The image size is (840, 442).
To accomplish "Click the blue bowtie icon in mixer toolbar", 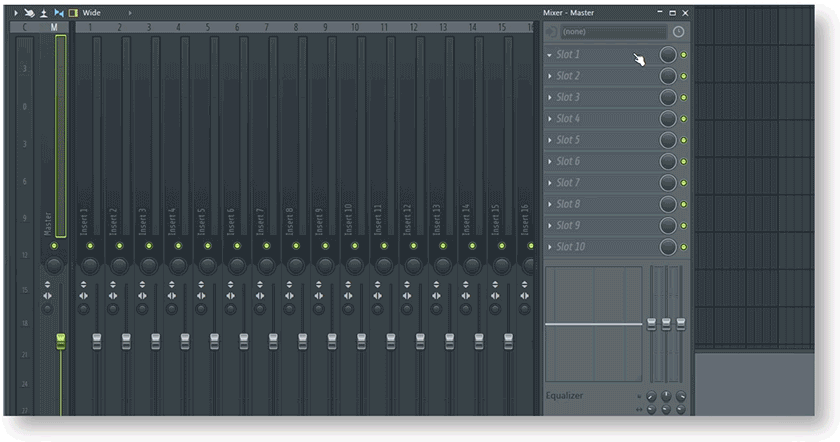I will [59, 13].
